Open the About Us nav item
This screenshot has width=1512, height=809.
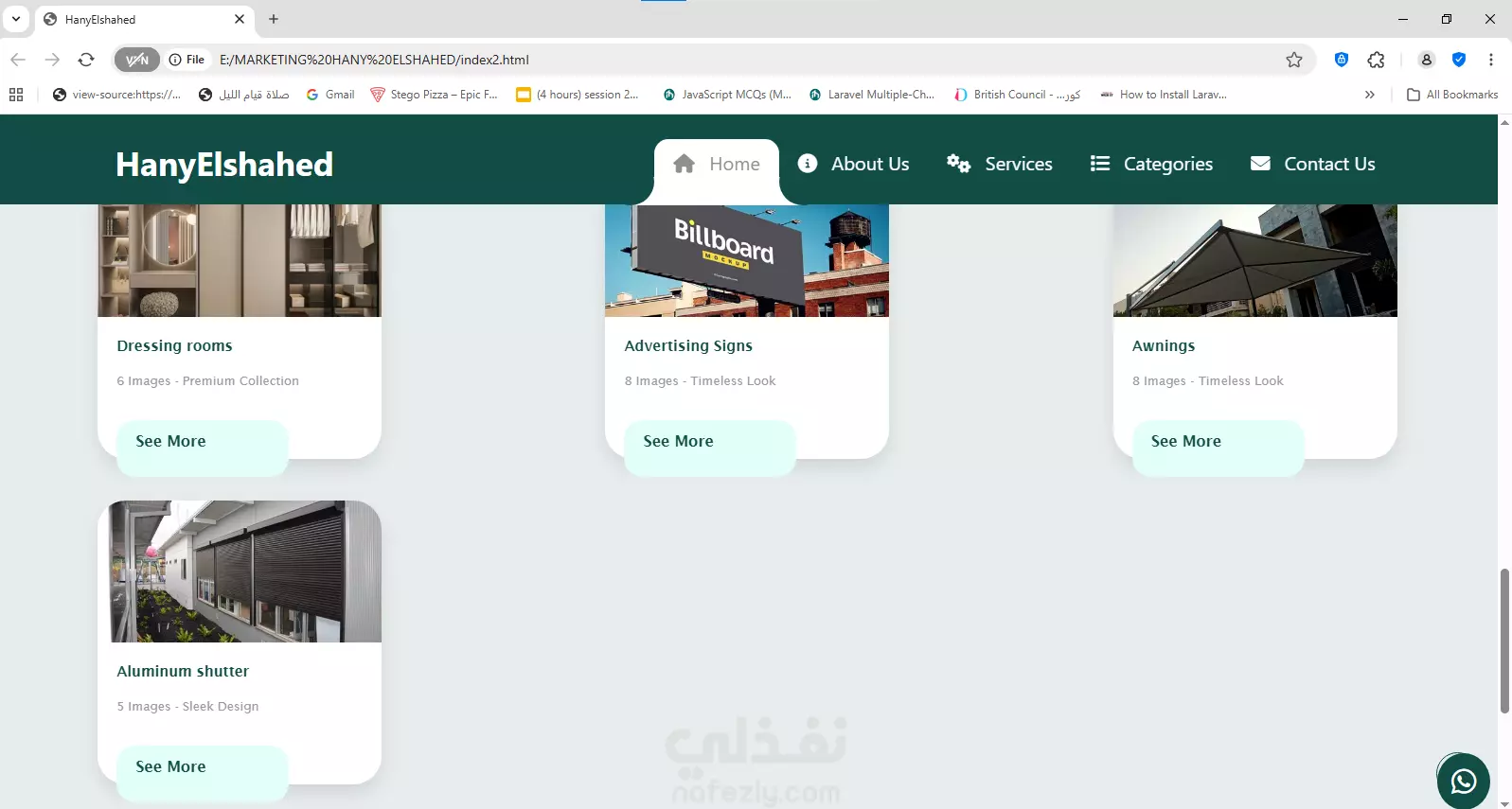(853, 164)
